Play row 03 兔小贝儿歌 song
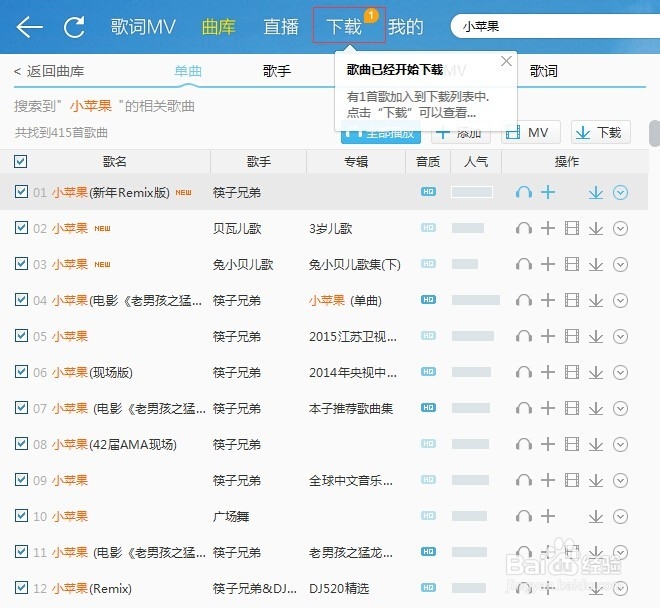This screenshot has height=608, width=660. (524, 264)
